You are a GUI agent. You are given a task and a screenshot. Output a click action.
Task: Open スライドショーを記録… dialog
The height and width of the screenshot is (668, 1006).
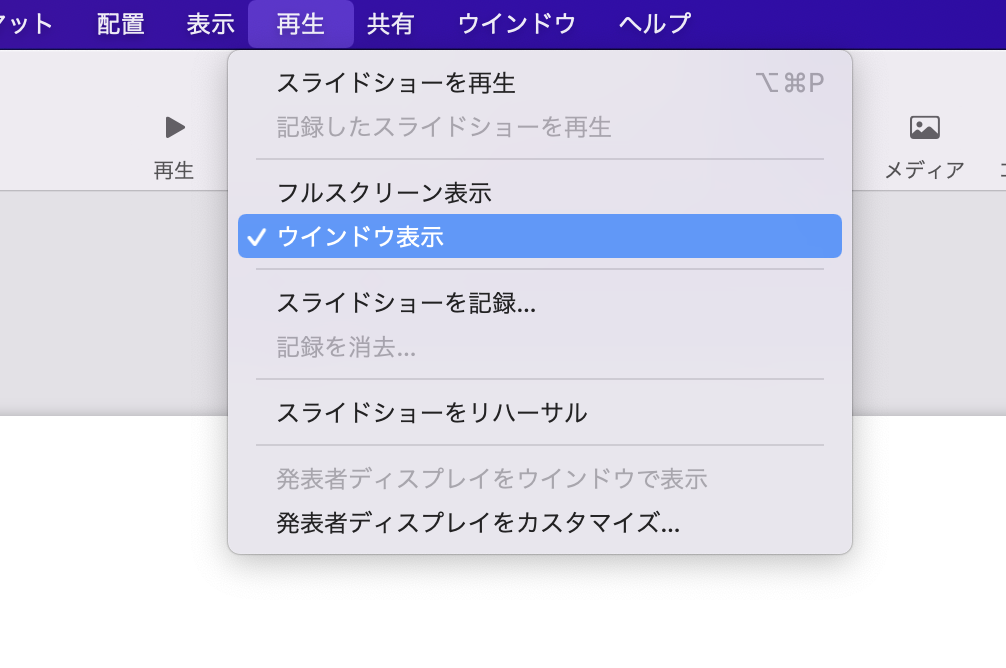(406, 303)
